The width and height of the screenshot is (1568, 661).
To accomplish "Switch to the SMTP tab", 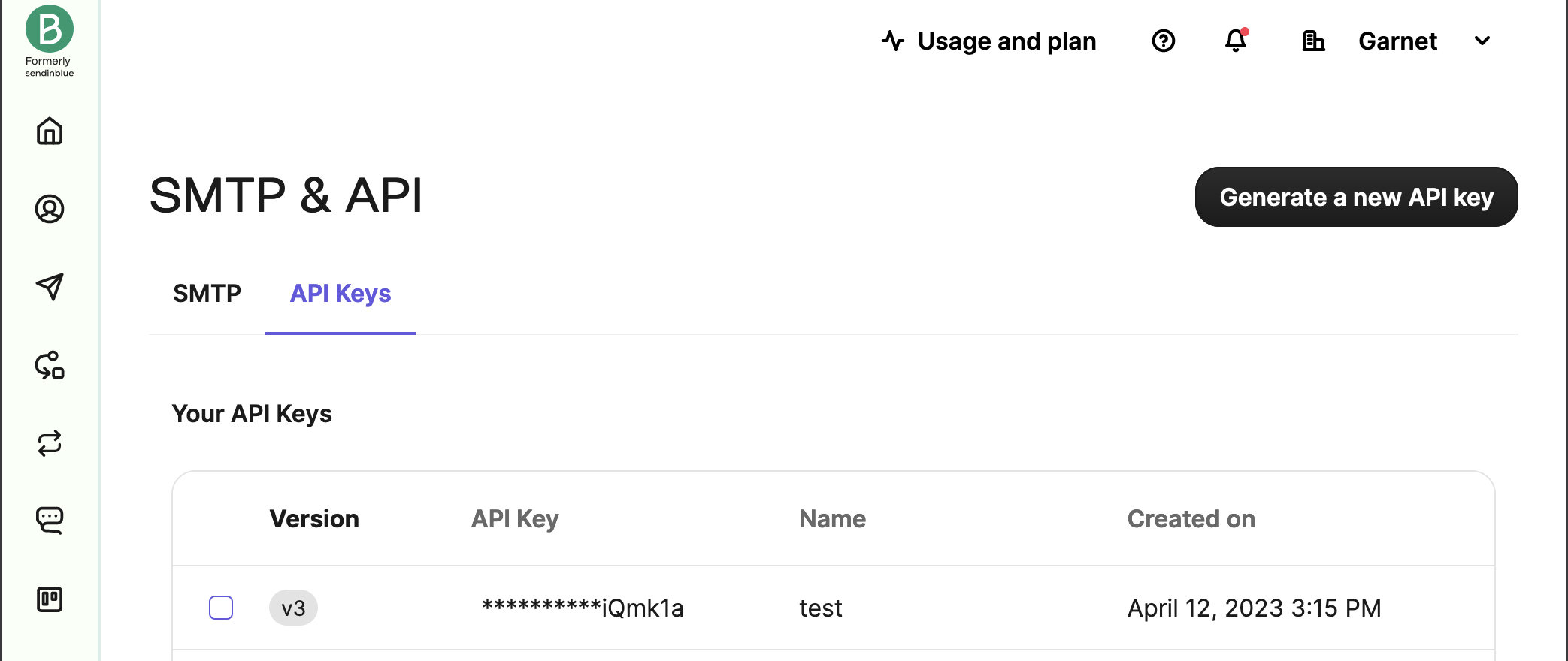I will 207,294.
